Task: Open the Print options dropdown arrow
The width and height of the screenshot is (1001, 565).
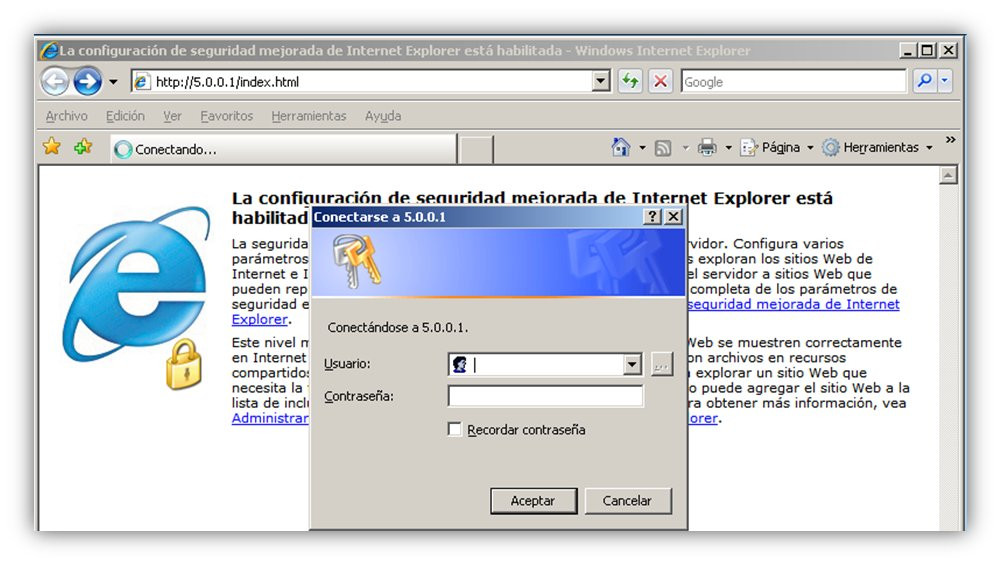Action: coord(728,148)
